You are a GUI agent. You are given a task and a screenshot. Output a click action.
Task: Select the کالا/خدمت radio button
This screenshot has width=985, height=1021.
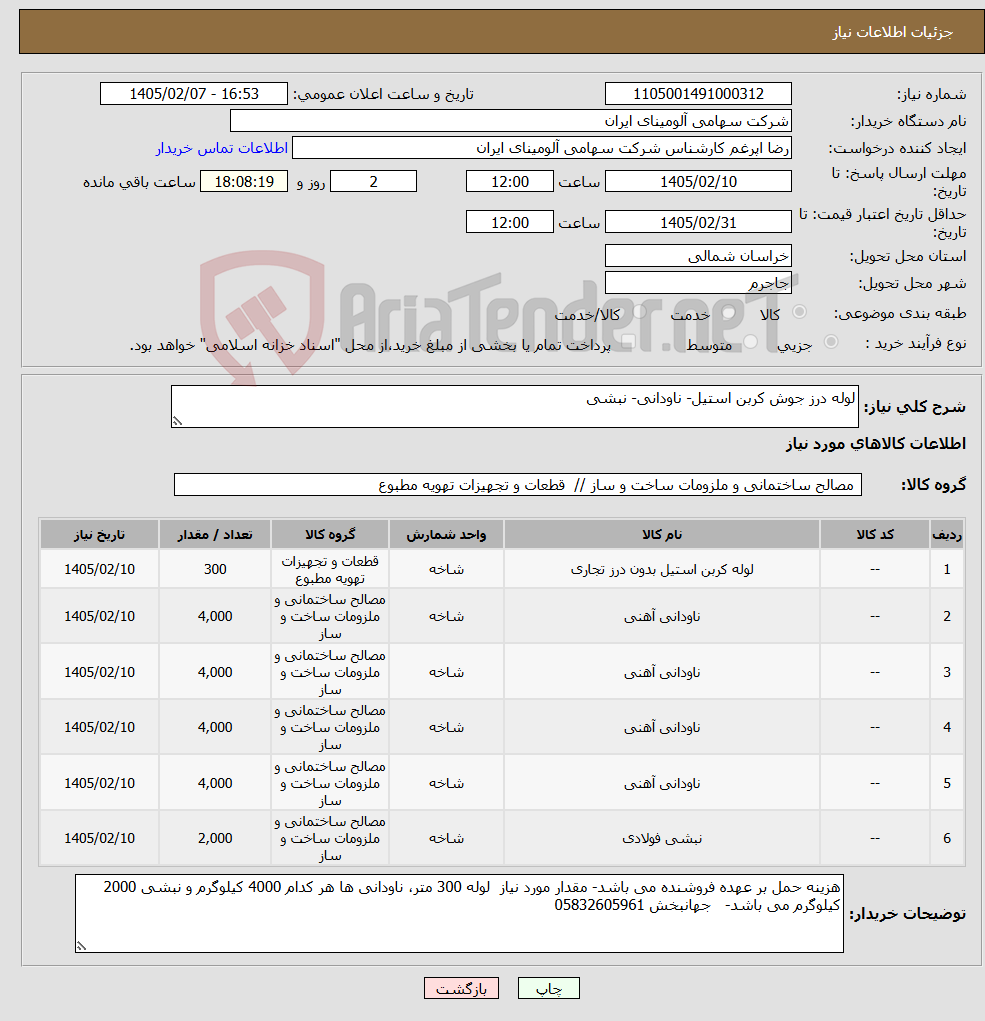[640, 313]
